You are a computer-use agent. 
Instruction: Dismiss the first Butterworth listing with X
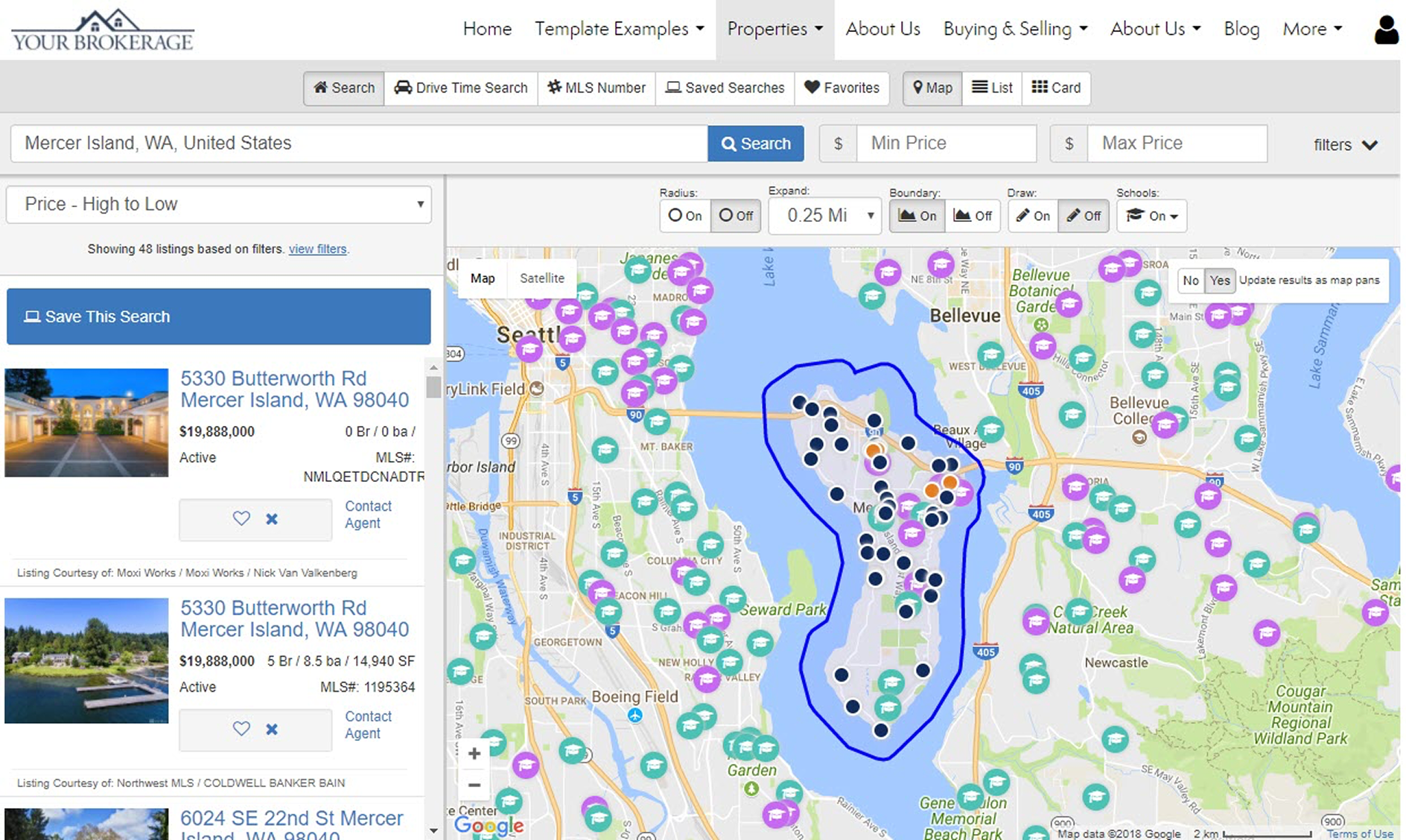(272, 519)
